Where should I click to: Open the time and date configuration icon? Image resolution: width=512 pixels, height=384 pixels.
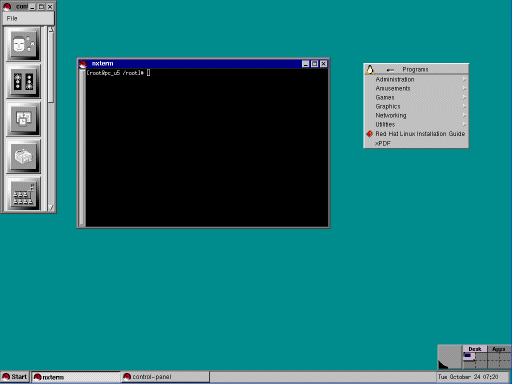(x=23, y=119)
